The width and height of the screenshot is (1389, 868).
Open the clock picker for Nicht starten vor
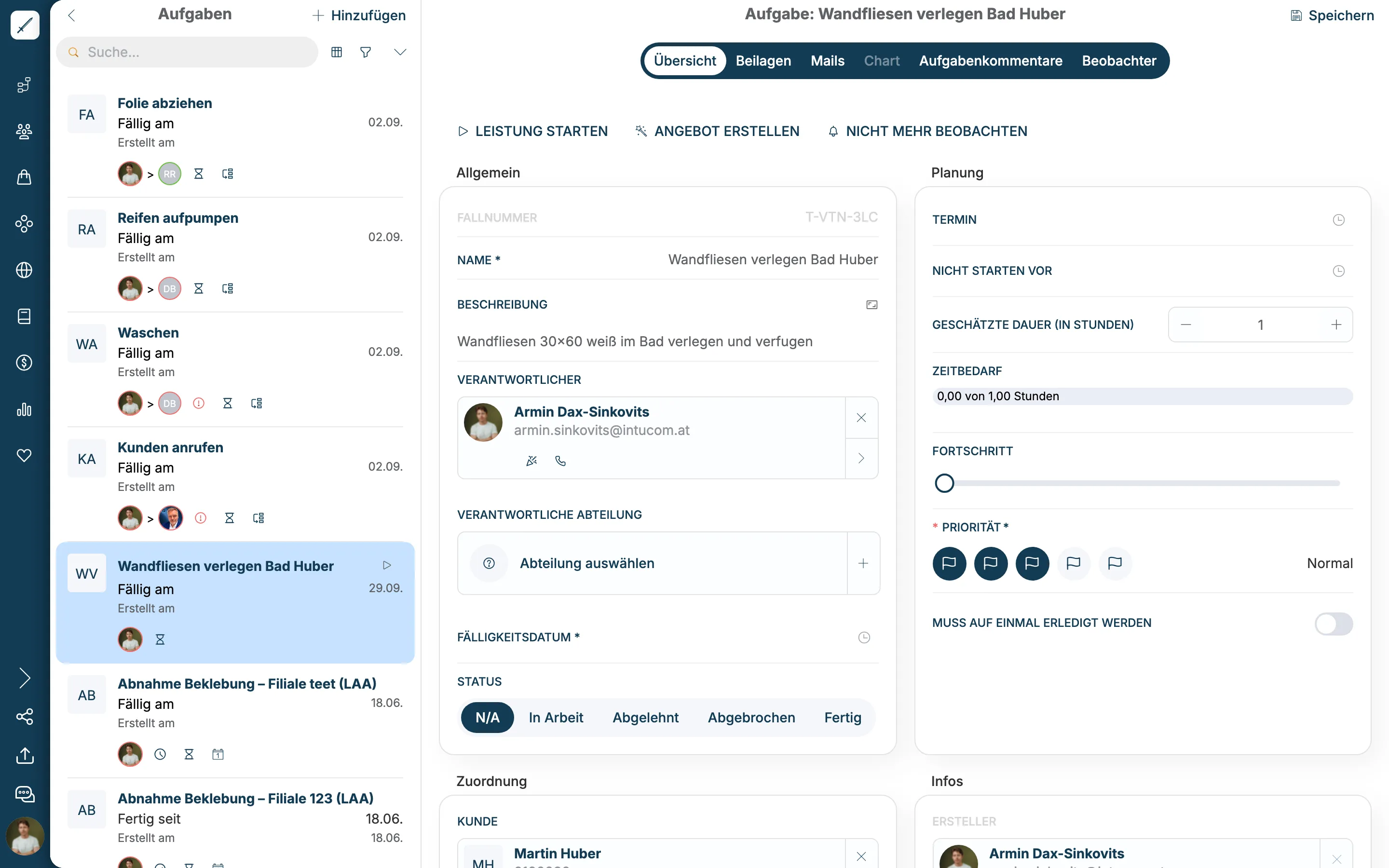tap(1338, 271)
